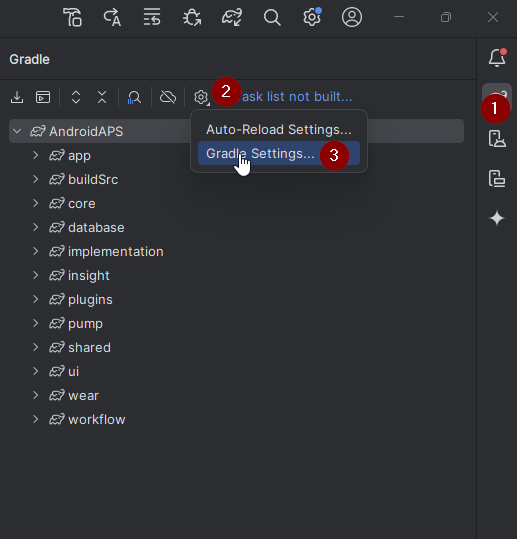Expand the insight module
Screen dimensions: 517x539
point(35,275)
